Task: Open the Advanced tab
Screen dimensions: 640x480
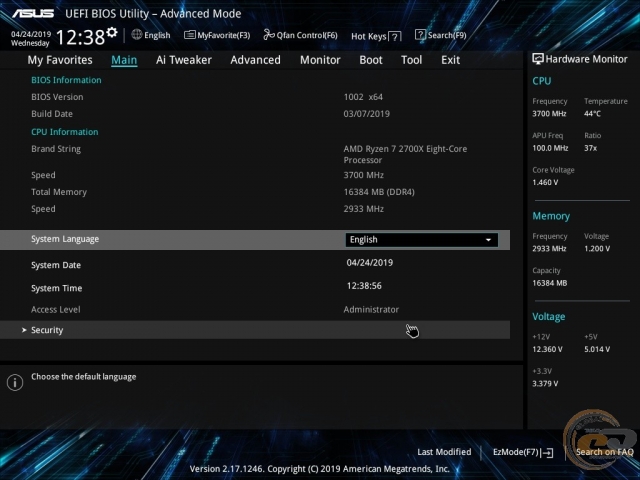Action: (x=256, y=60)
